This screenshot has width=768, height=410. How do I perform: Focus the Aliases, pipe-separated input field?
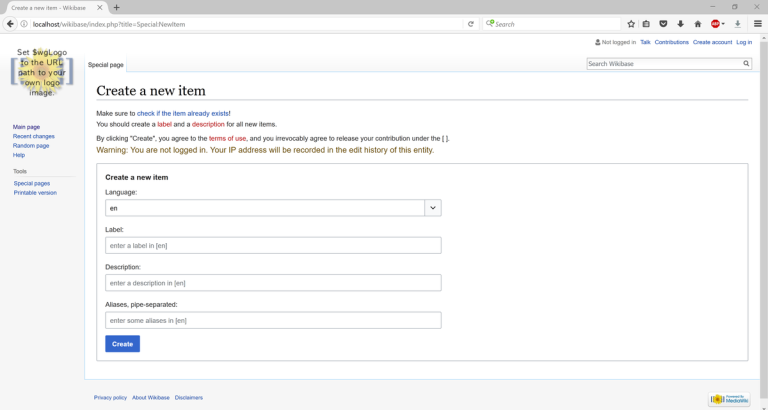click(x=273, y=320)
